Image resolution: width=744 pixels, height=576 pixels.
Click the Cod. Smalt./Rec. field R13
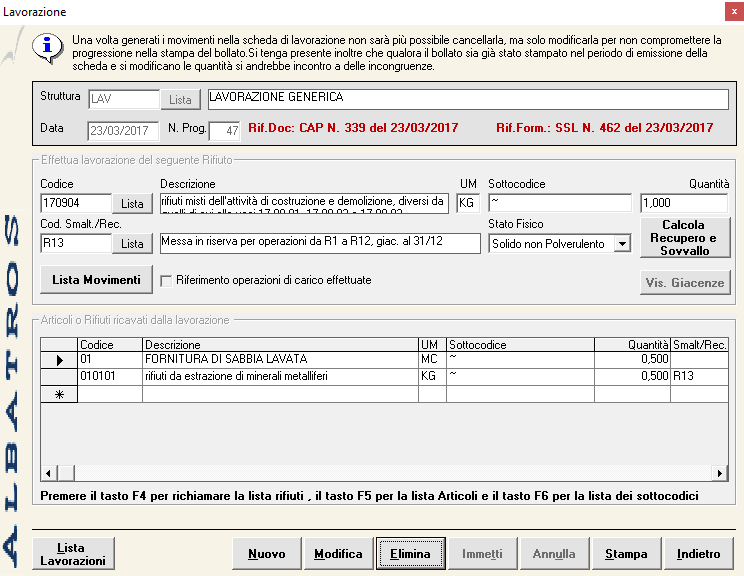click(x=76, y=243)
